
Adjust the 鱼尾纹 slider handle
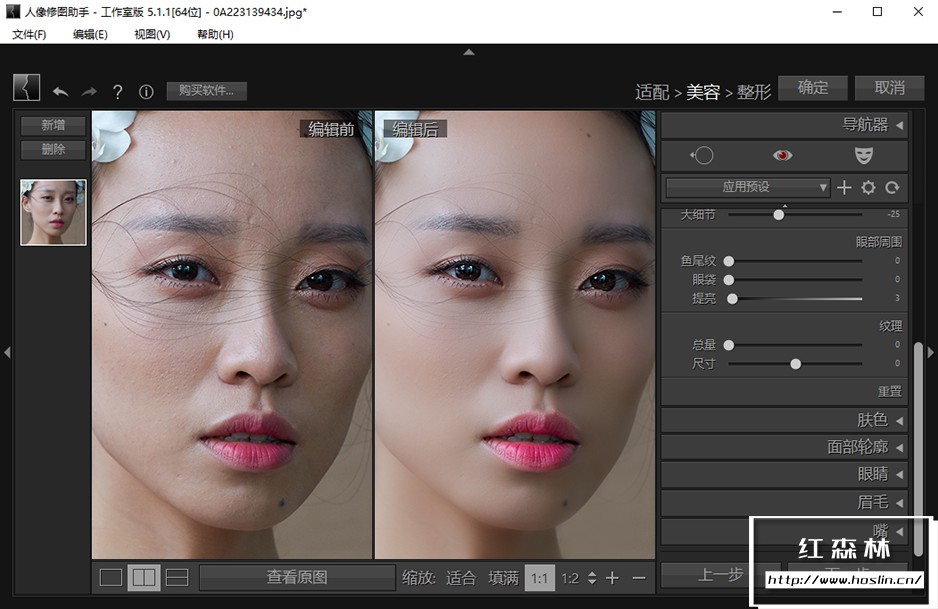coord(729,261)
